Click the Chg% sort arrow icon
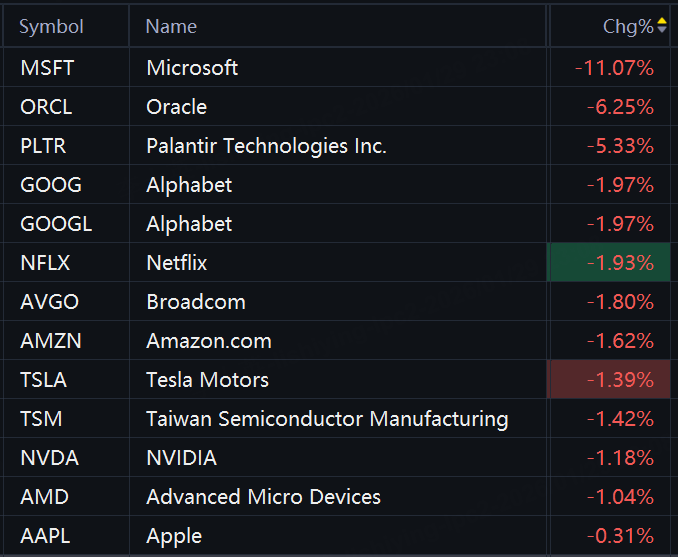 tap(662, 26)
